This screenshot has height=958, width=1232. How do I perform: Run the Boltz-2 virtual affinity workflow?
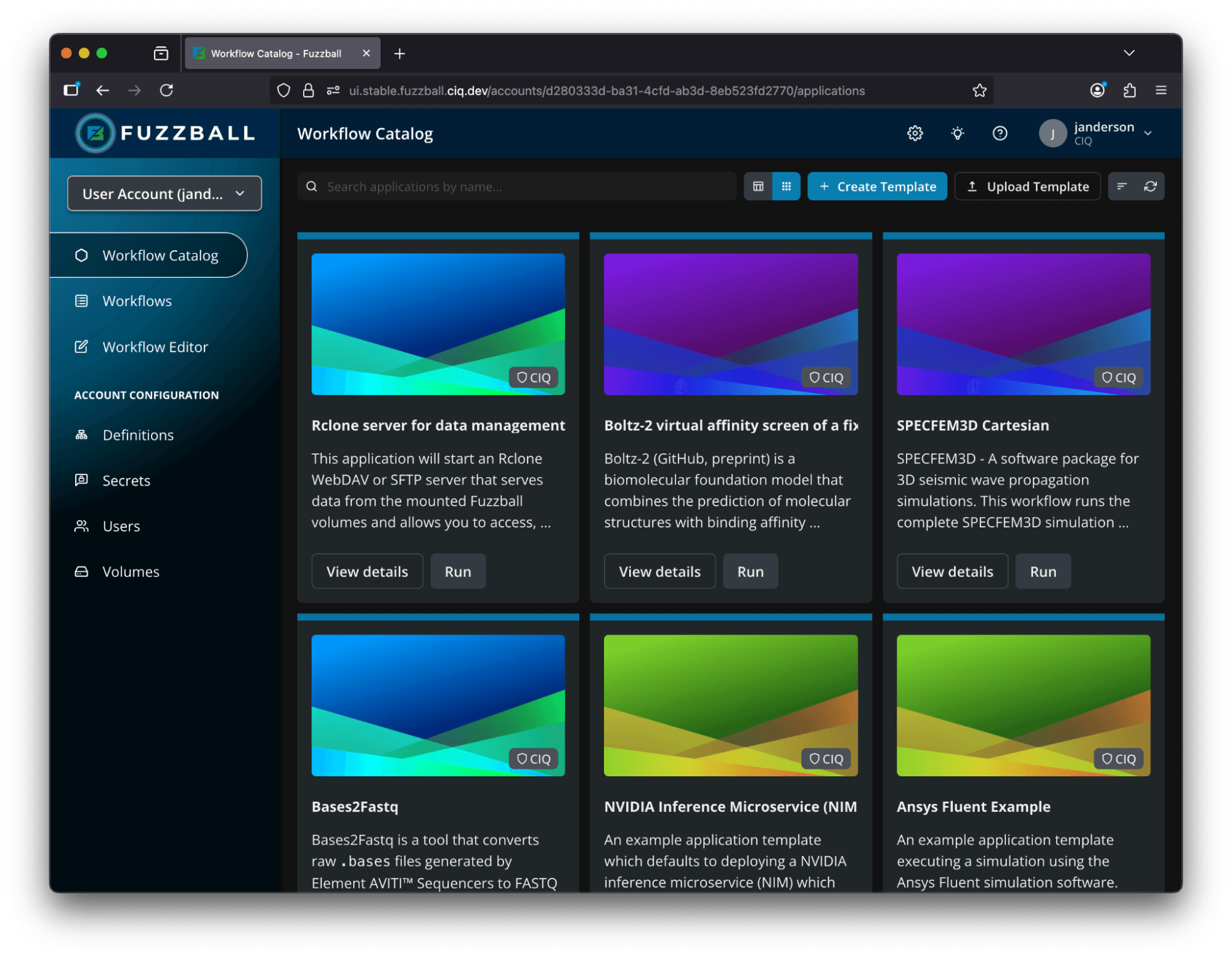[x=750, y=571]
